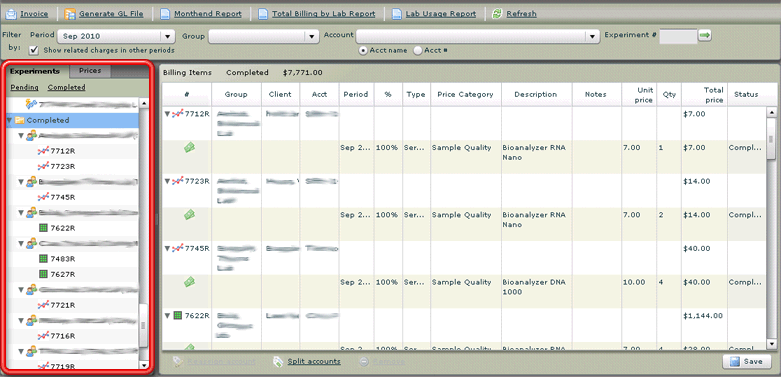
Task: Click the Monthend Report link
Action: pyautogui.click(x=208, y=14)
